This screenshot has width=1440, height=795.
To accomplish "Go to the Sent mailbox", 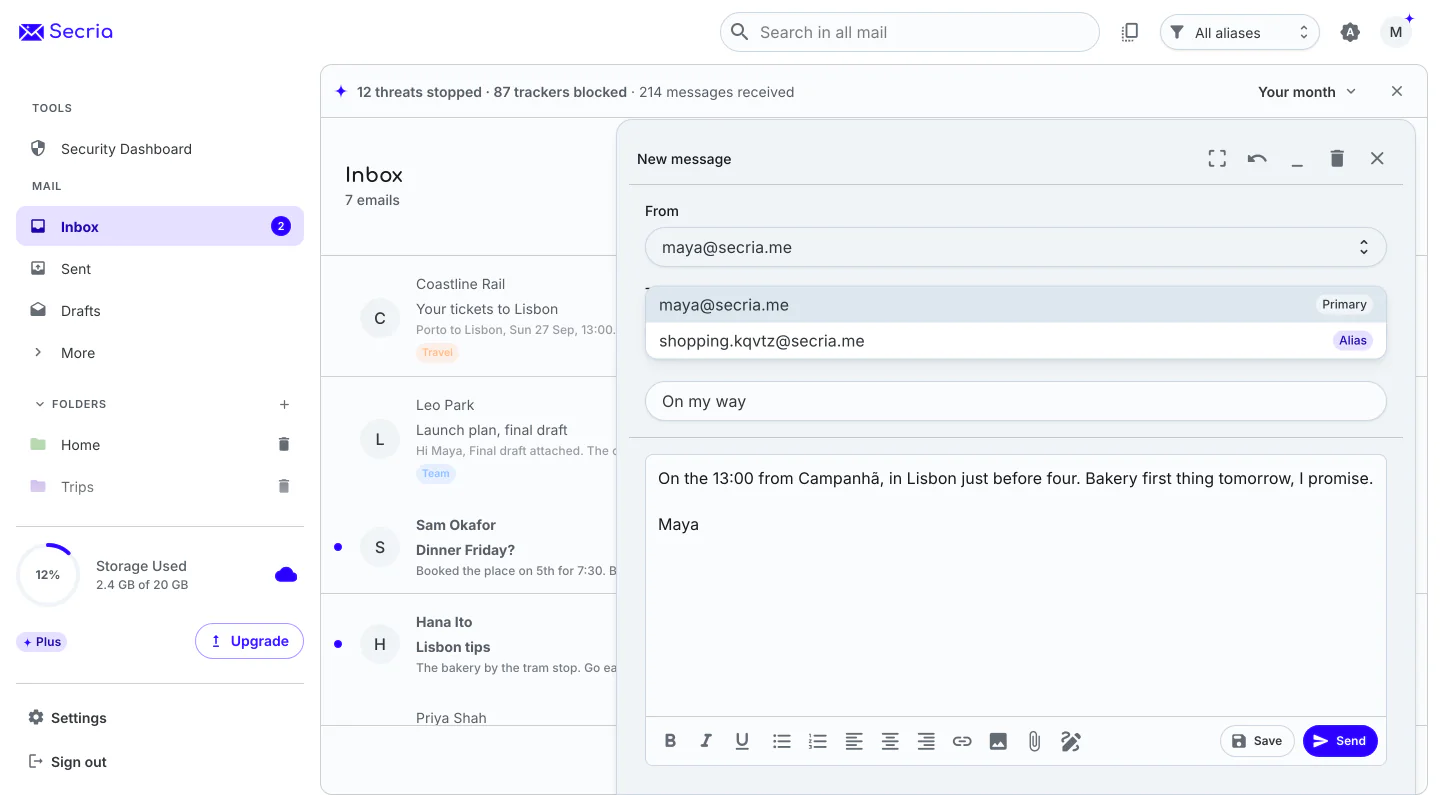I will (160, 269).
